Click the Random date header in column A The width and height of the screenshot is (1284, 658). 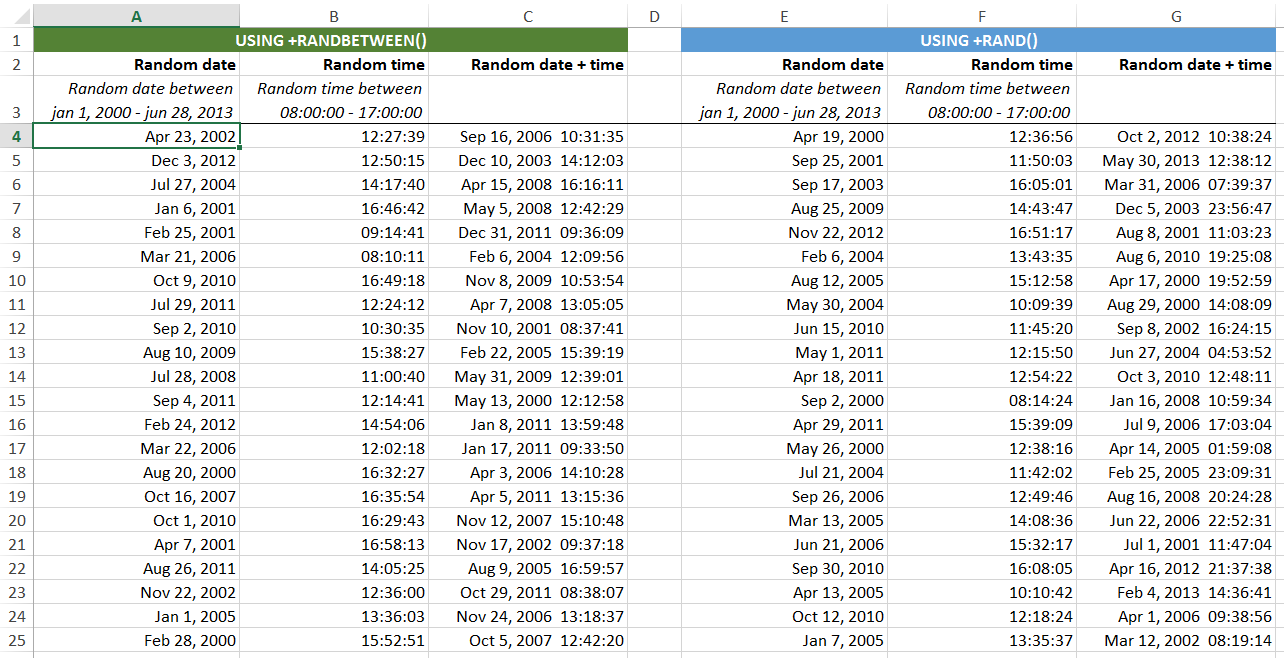pyautogui.click(x=137, y=64)
